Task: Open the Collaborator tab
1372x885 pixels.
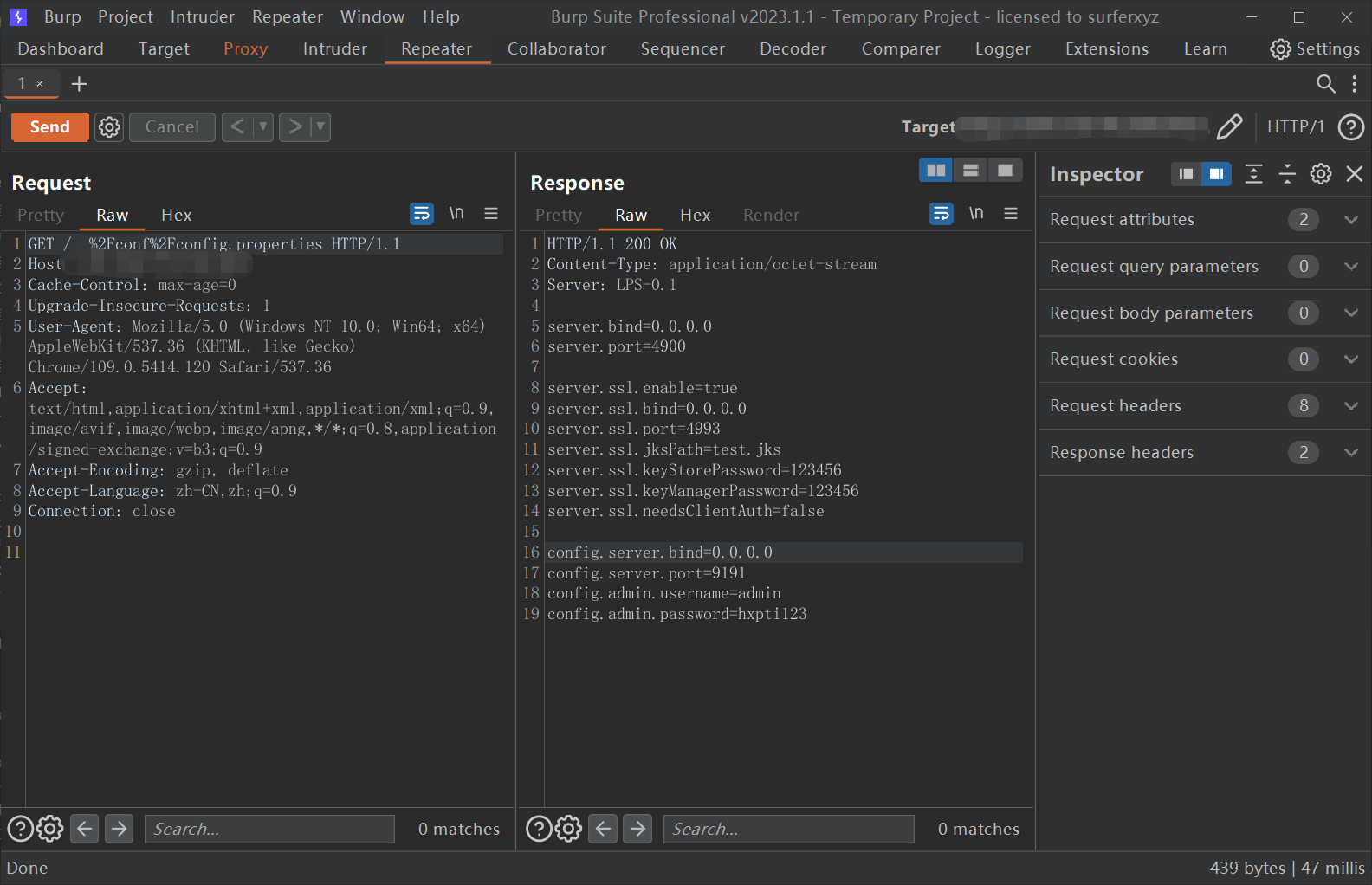Action: [557, 49]
